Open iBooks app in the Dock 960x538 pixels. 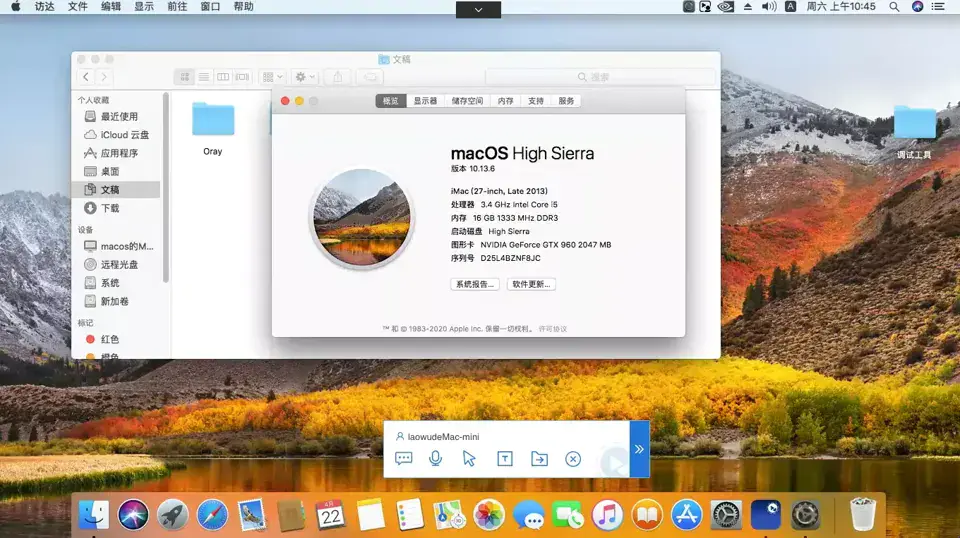tap(647, 515)
